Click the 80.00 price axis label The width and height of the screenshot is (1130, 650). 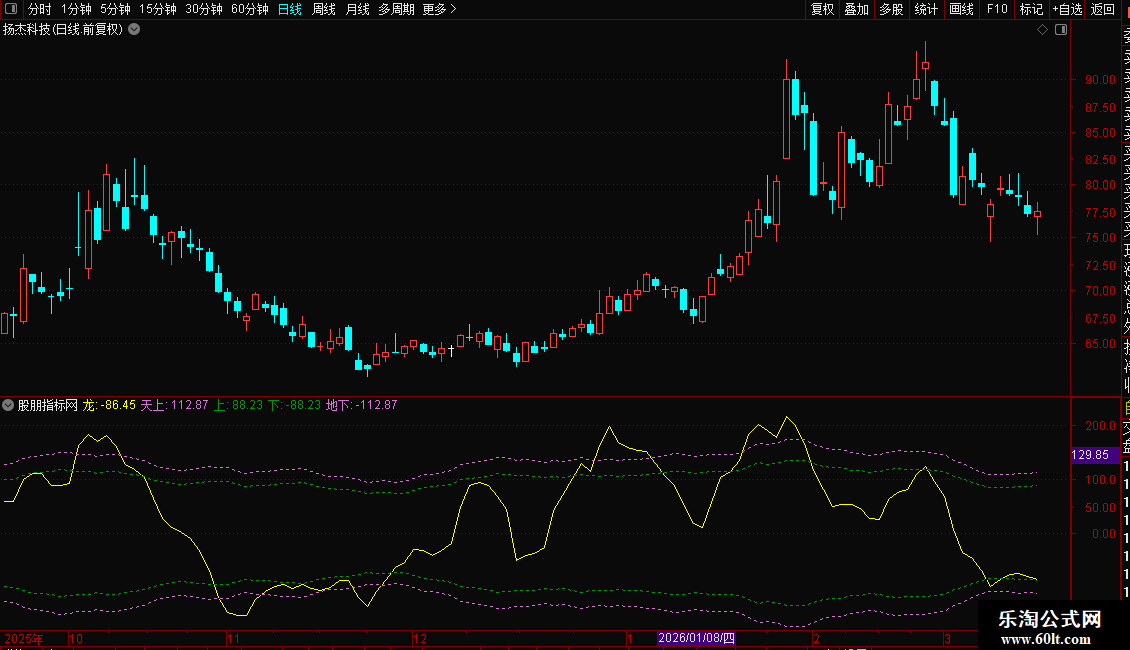pyautogui.click(x=1100, y=184)
